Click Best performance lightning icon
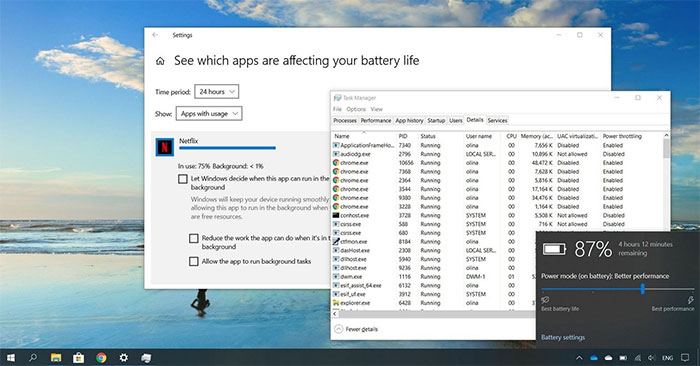 click(690, 300)
